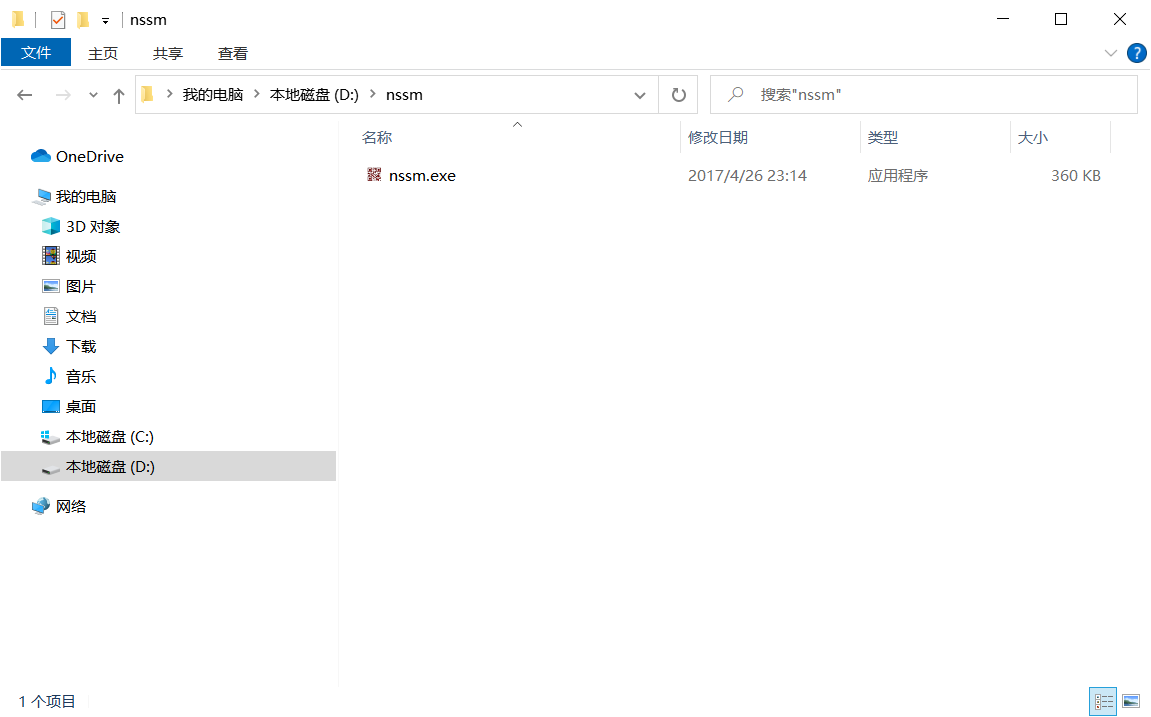Select the nssm.exe file

point(422,175)
